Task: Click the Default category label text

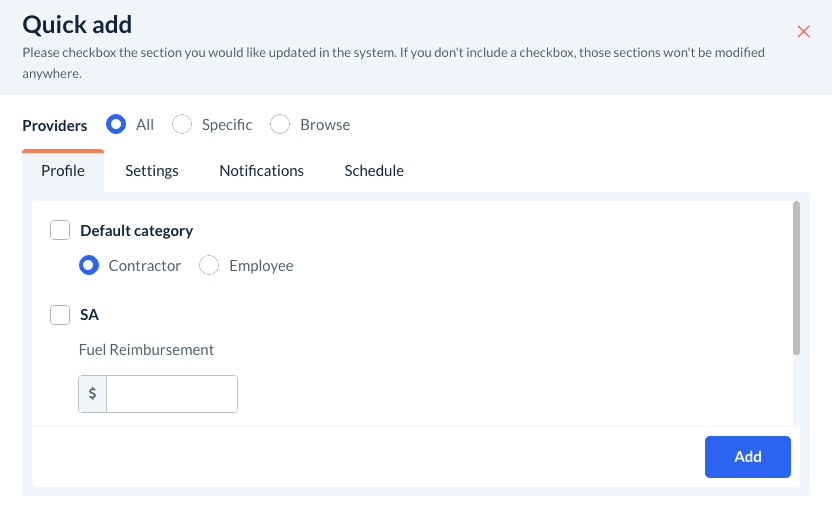Action: (x=136, y=231)
